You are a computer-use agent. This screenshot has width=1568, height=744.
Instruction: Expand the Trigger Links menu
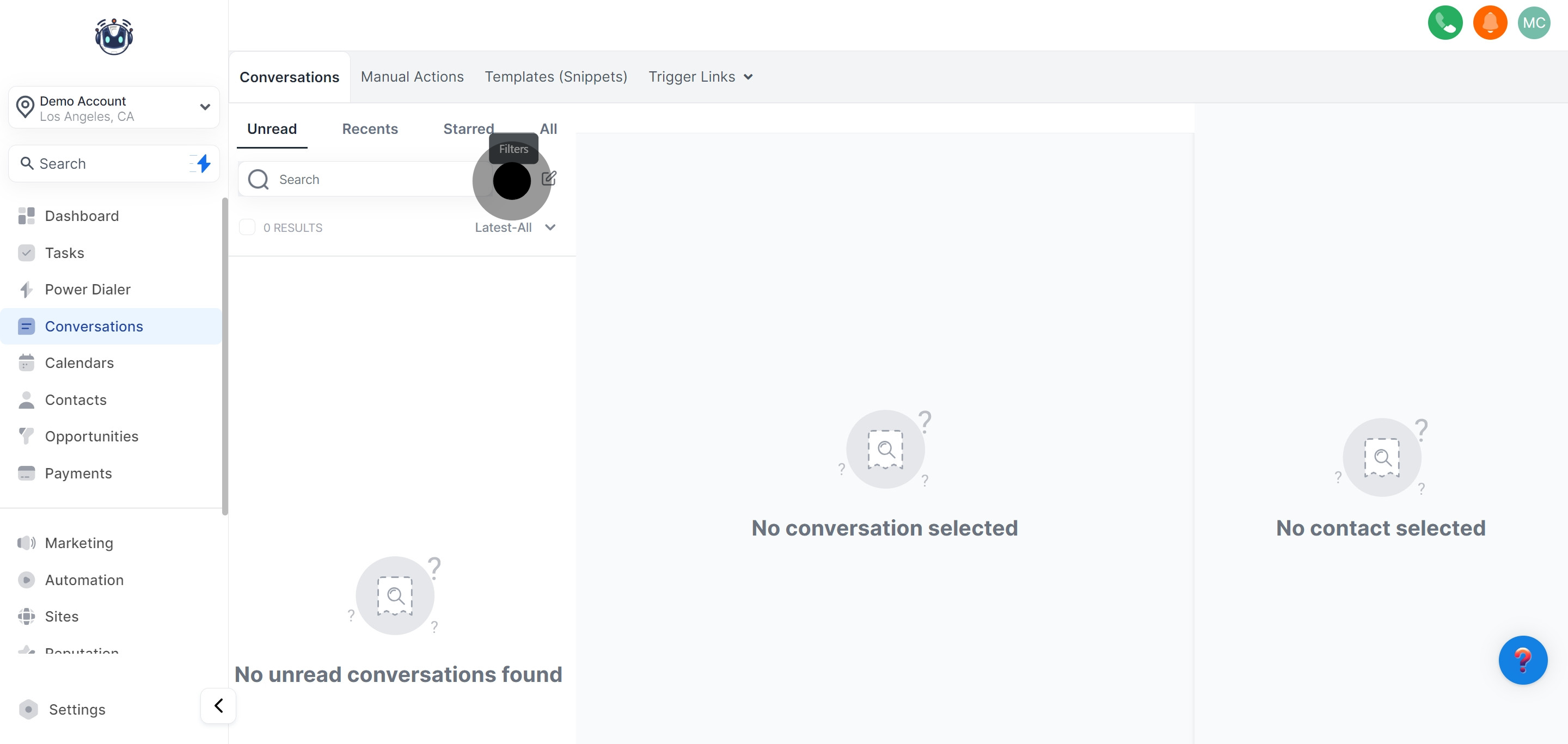[700, 77]
